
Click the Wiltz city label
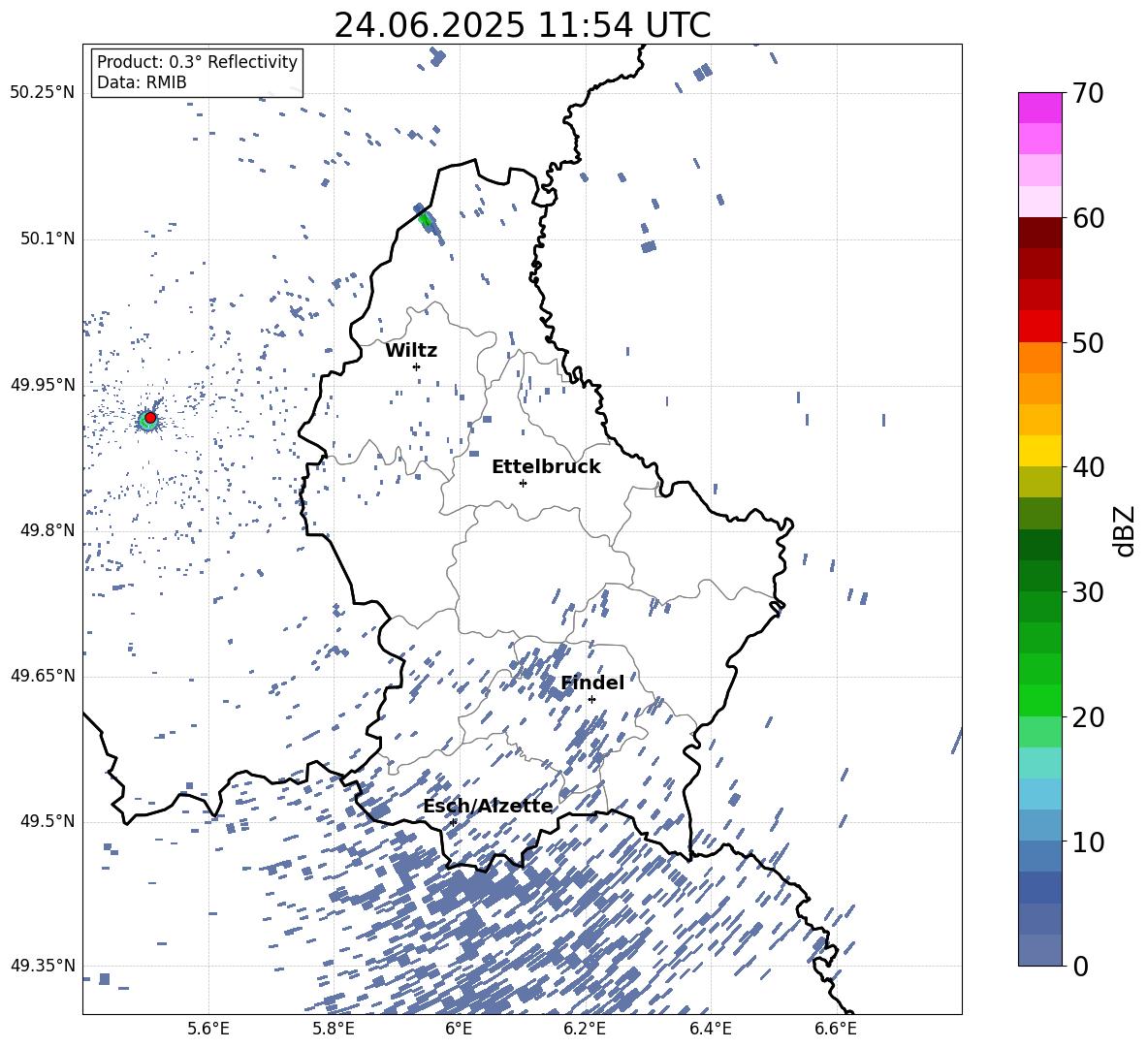click(x=411, y=351)
